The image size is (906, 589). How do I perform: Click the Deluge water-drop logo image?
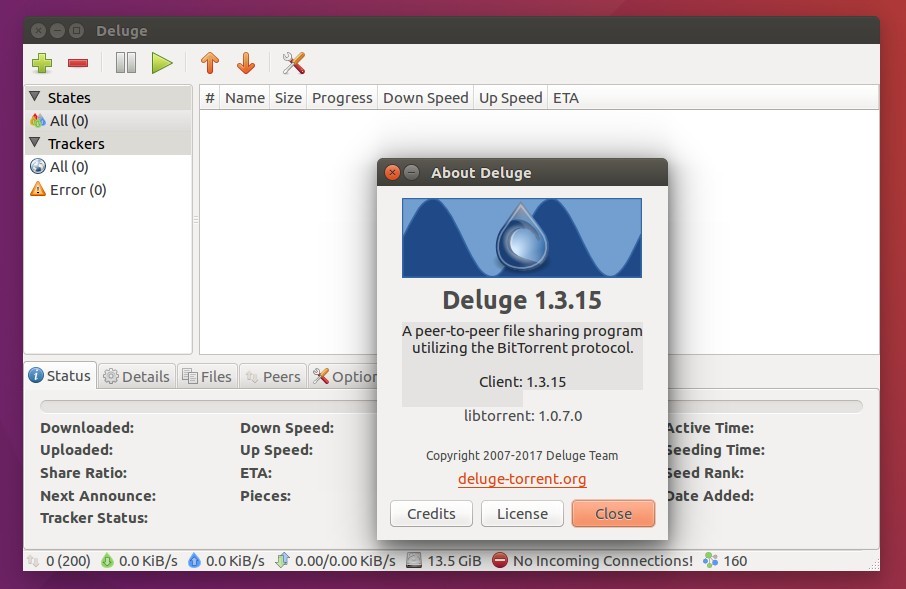point(522,238)
